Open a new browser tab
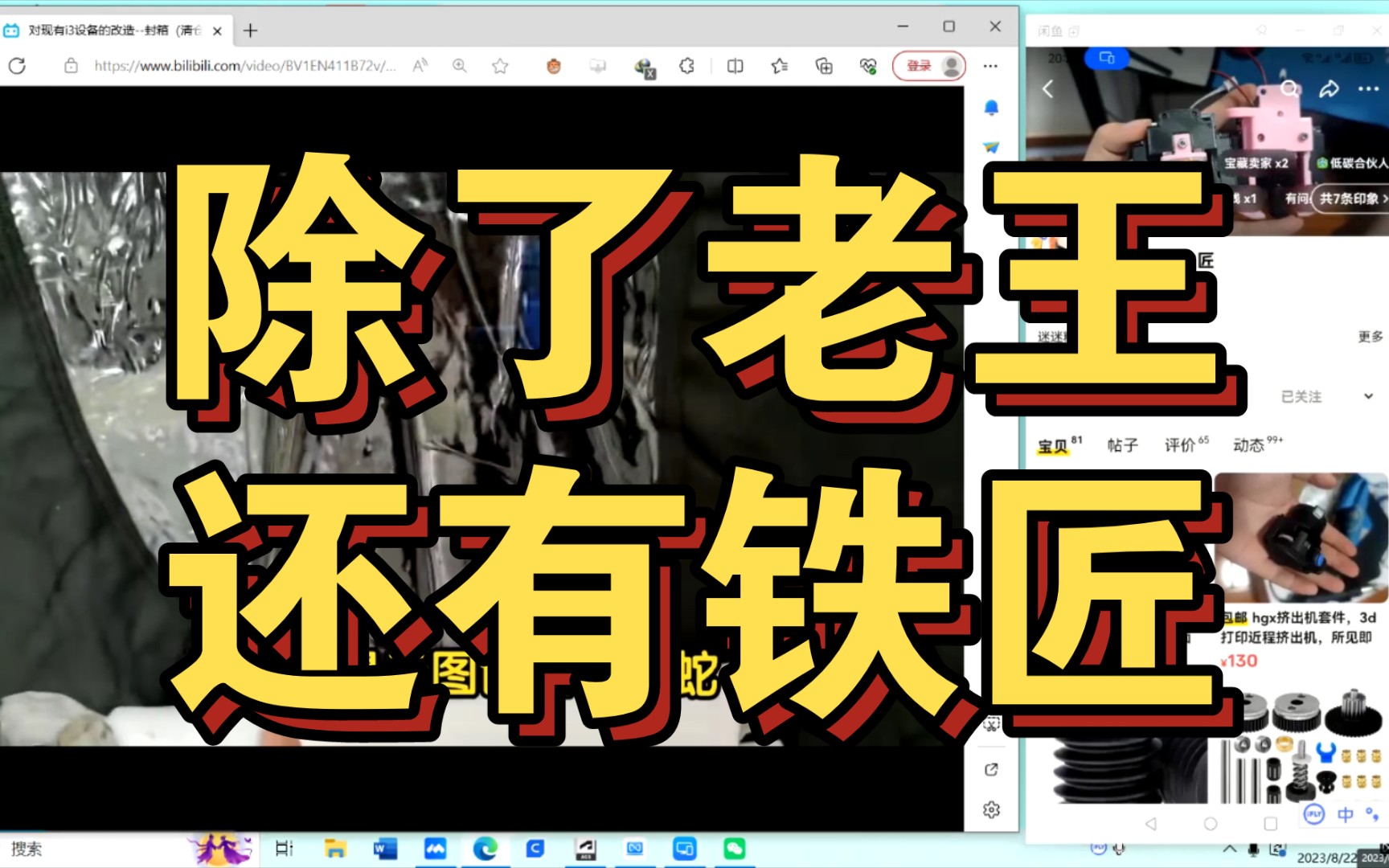 click(x=251, y=31)
